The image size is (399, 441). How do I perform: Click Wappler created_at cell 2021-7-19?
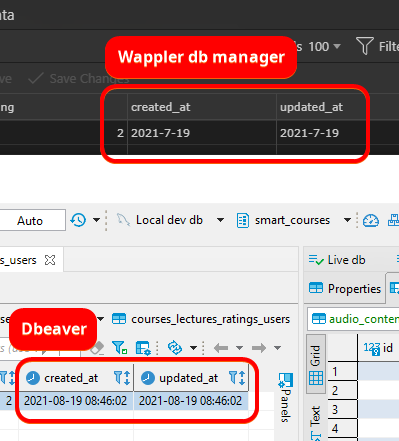202,133
